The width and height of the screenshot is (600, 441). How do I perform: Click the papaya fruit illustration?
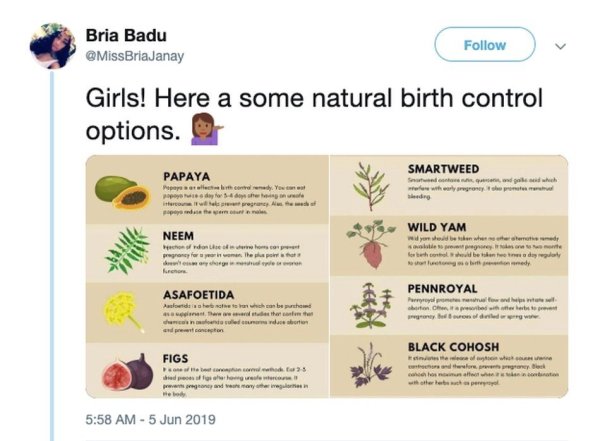[x=122, y=192]
